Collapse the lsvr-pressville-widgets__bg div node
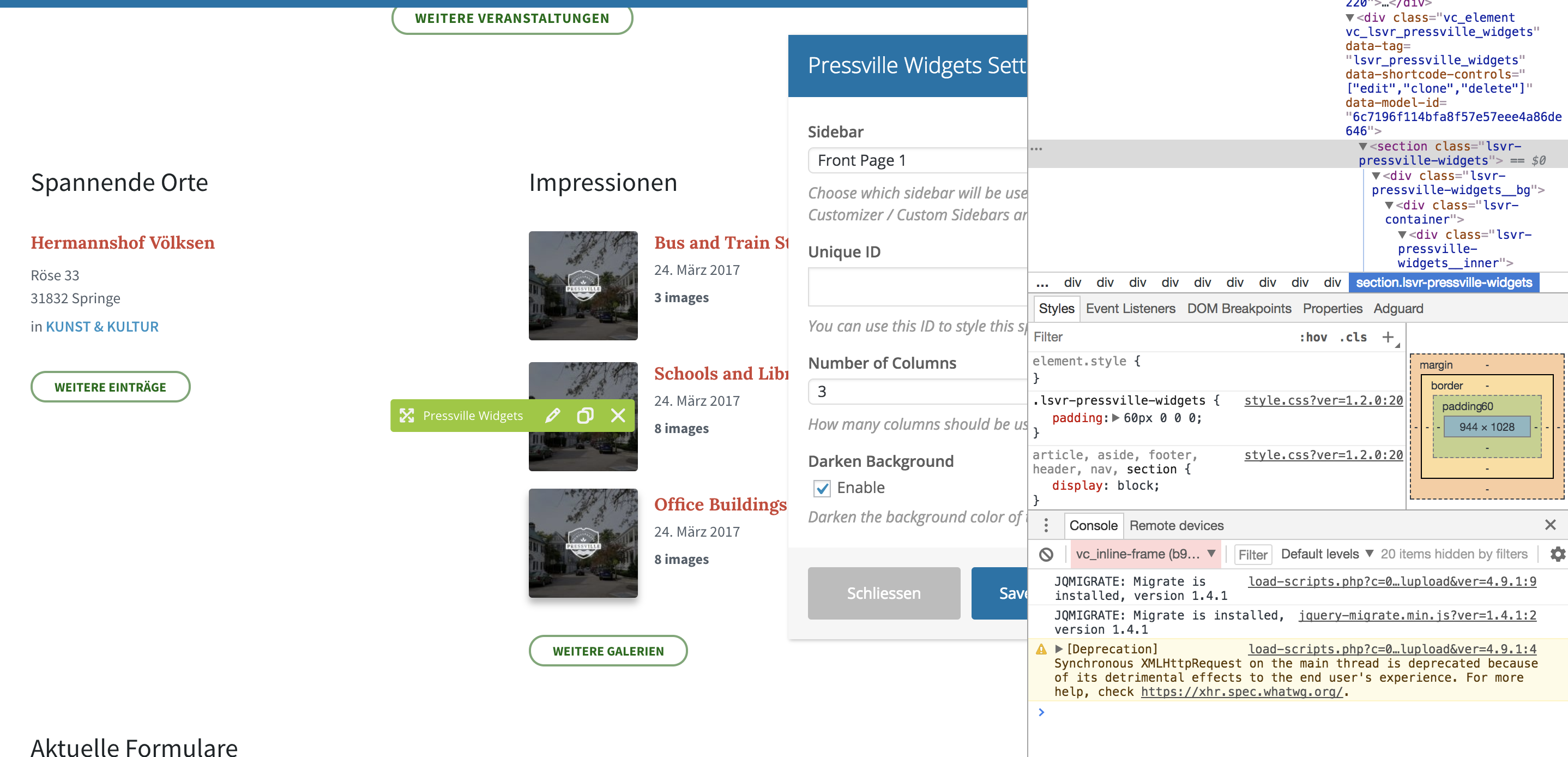This screenshot has width=1568, height=757. point(1376,176)
